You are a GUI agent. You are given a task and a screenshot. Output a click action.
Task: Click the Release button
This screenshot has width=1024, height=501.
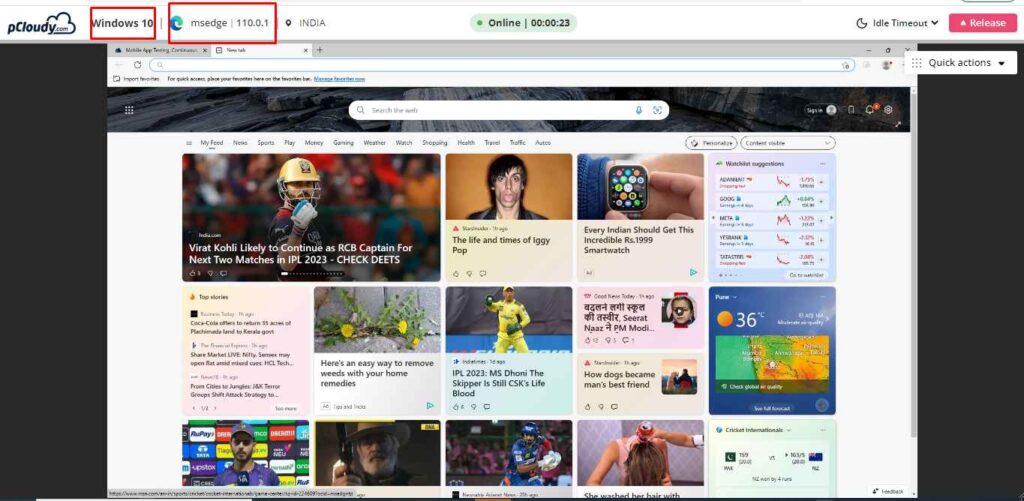point(983,23)
